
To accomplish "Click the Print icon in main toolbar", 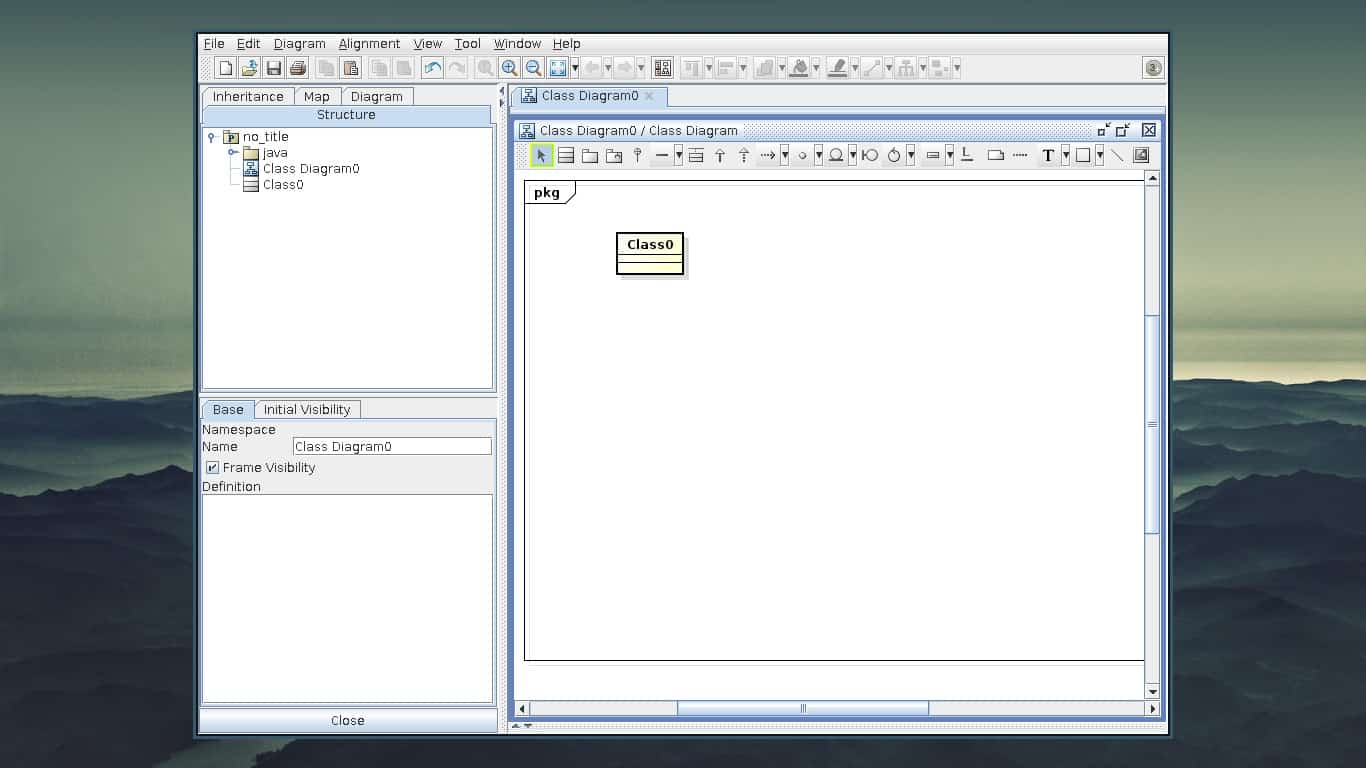I will [298, 68].
